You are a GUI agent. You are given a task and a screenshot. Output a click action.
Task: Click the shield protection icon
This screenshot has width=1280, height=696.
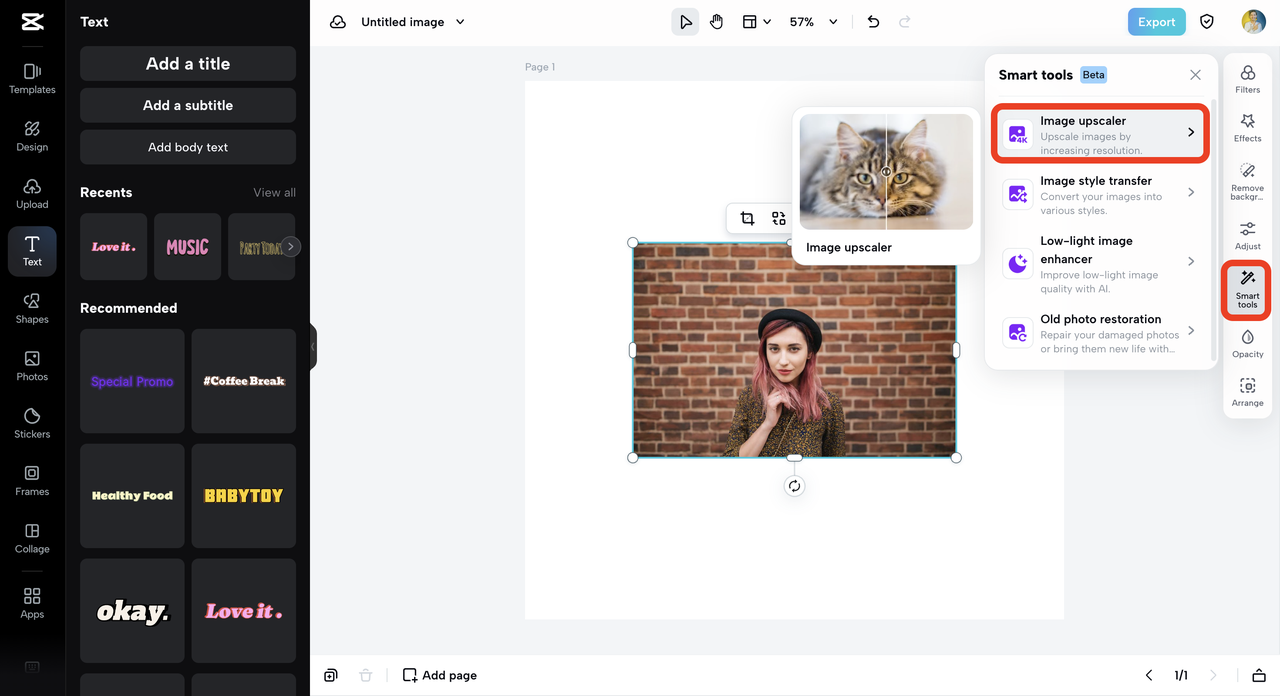(1207, 22)
